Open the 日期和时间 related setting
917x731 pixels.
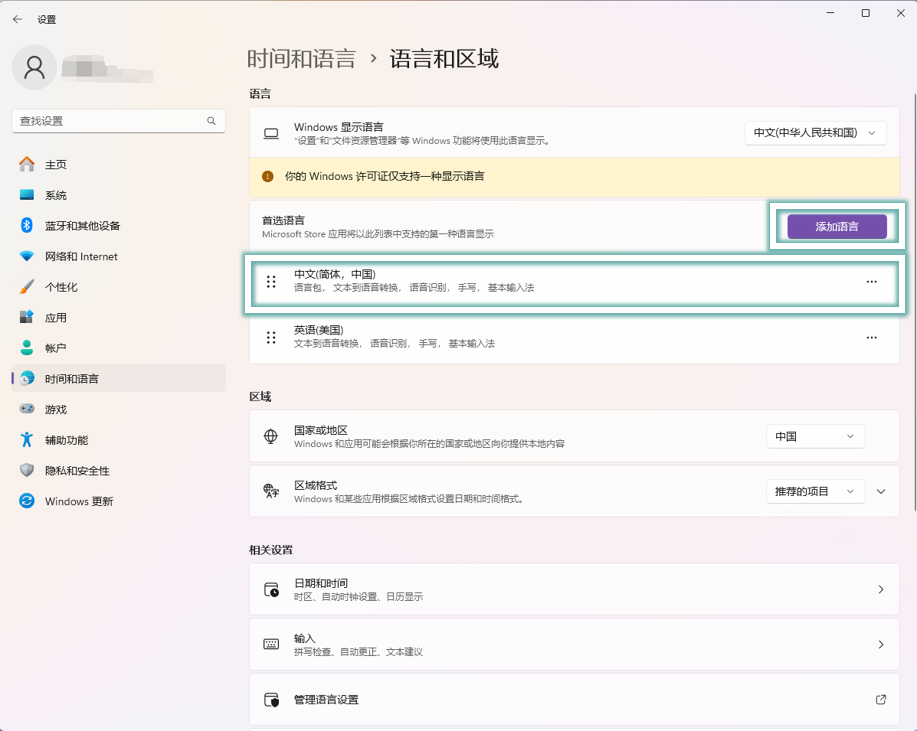pyautogui.click(x=574, y=589)
